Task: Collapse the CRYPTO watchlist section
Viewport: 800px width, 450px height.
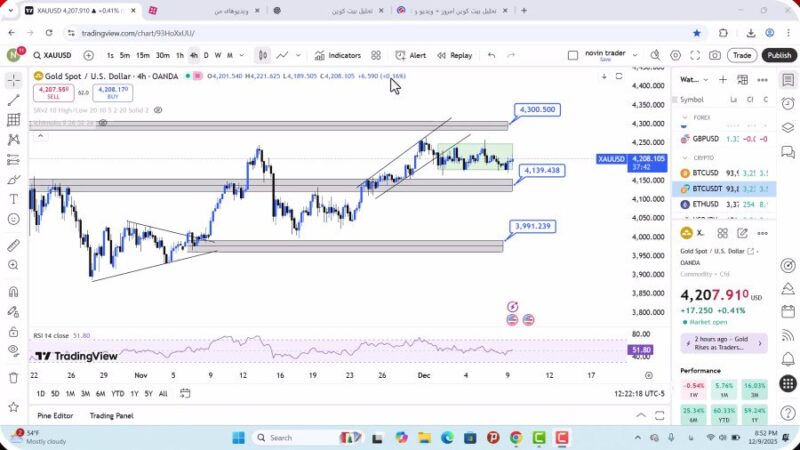Action: point(686,158)
